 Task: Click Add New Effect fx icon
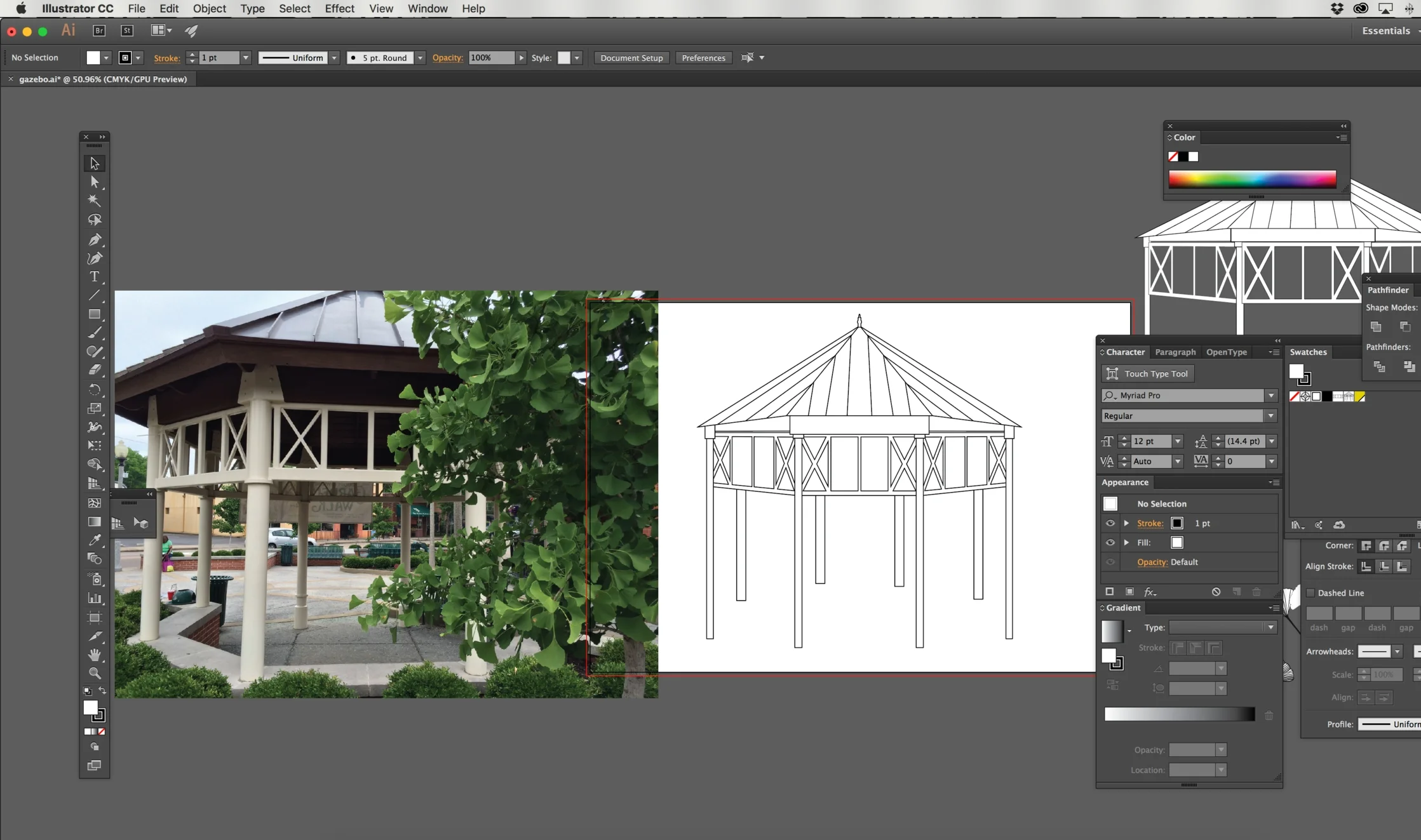coord(1150,592)
